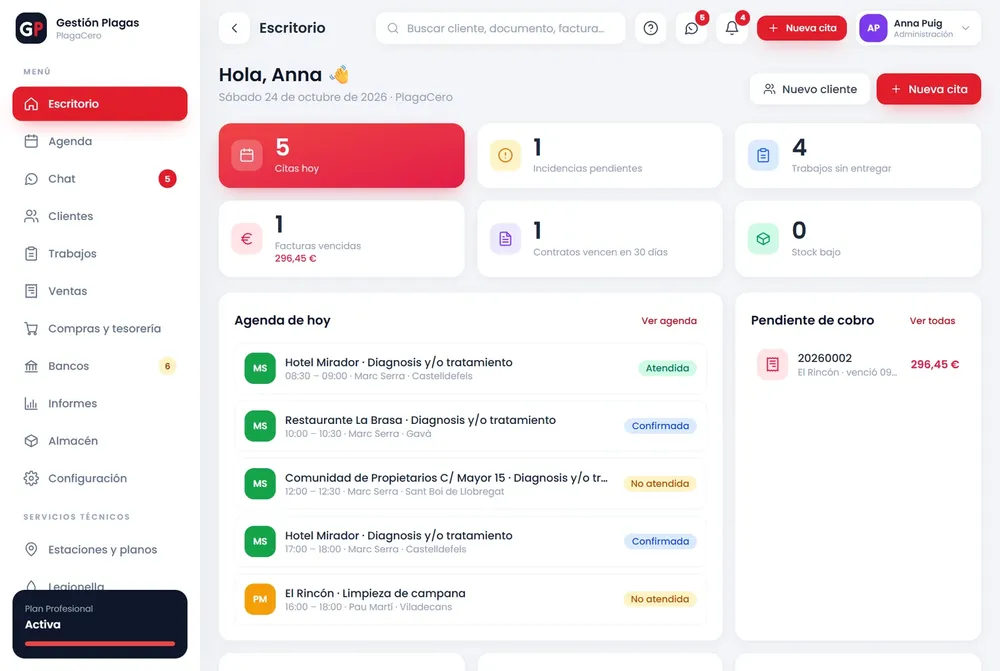Screen dimensions: 1000x671
Task: Click the Estaciones map pin icon
Action: pyautogui.click(x=31, y=550)
